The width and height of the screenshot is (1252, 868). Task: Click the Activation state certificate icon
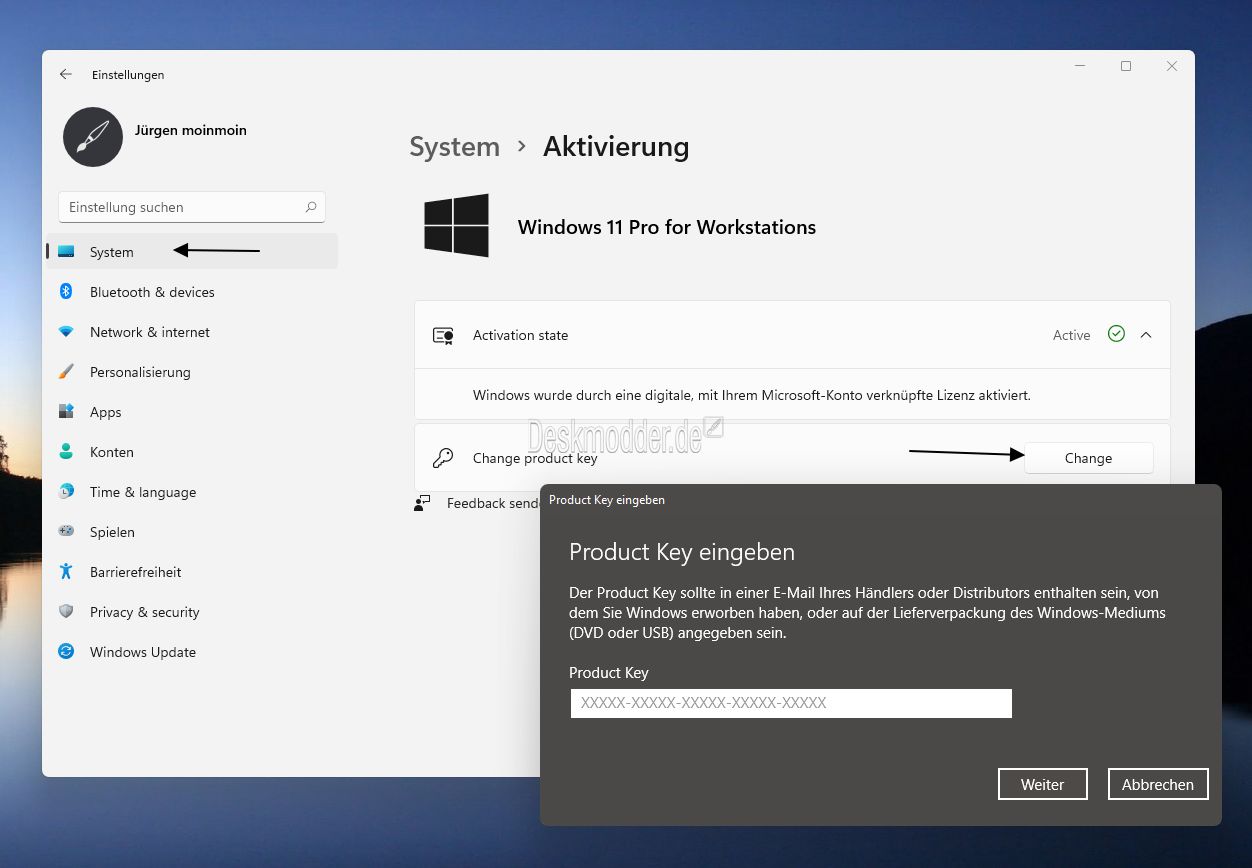coord(443,335)
